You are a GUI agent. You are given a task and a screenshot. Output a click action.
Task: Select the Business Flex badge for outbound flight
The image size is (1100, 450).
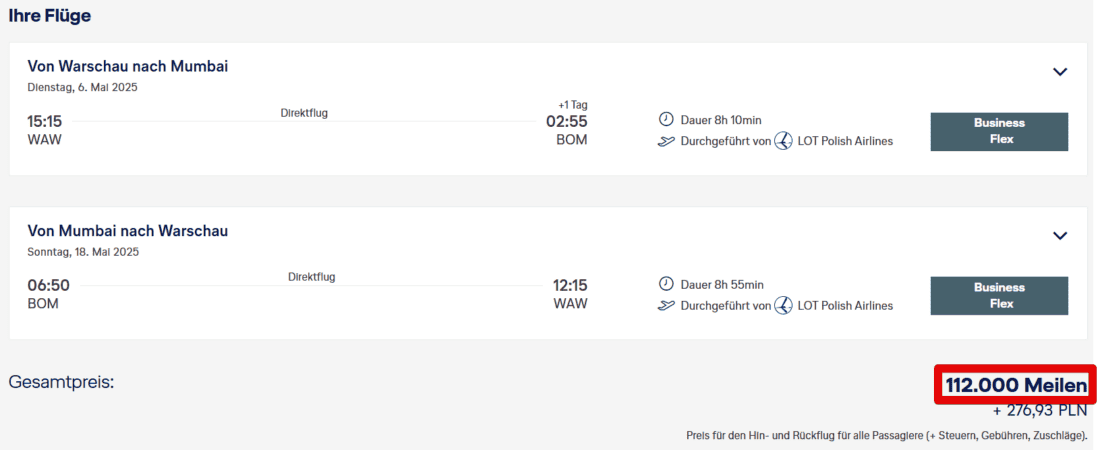[999, 131]
